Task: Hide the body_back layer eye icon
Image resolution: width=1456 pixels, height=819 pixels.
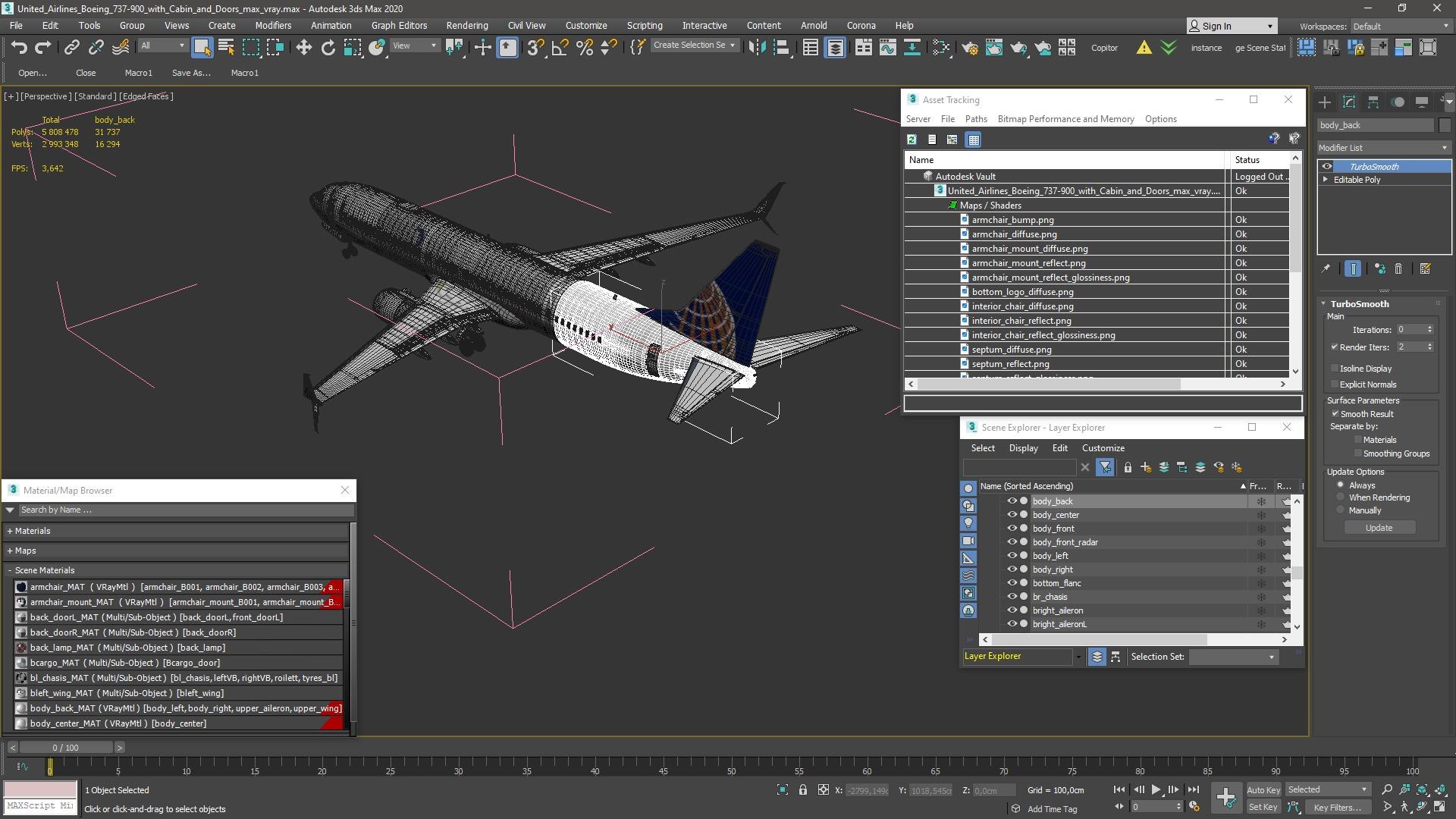Action: point(1011,501)
